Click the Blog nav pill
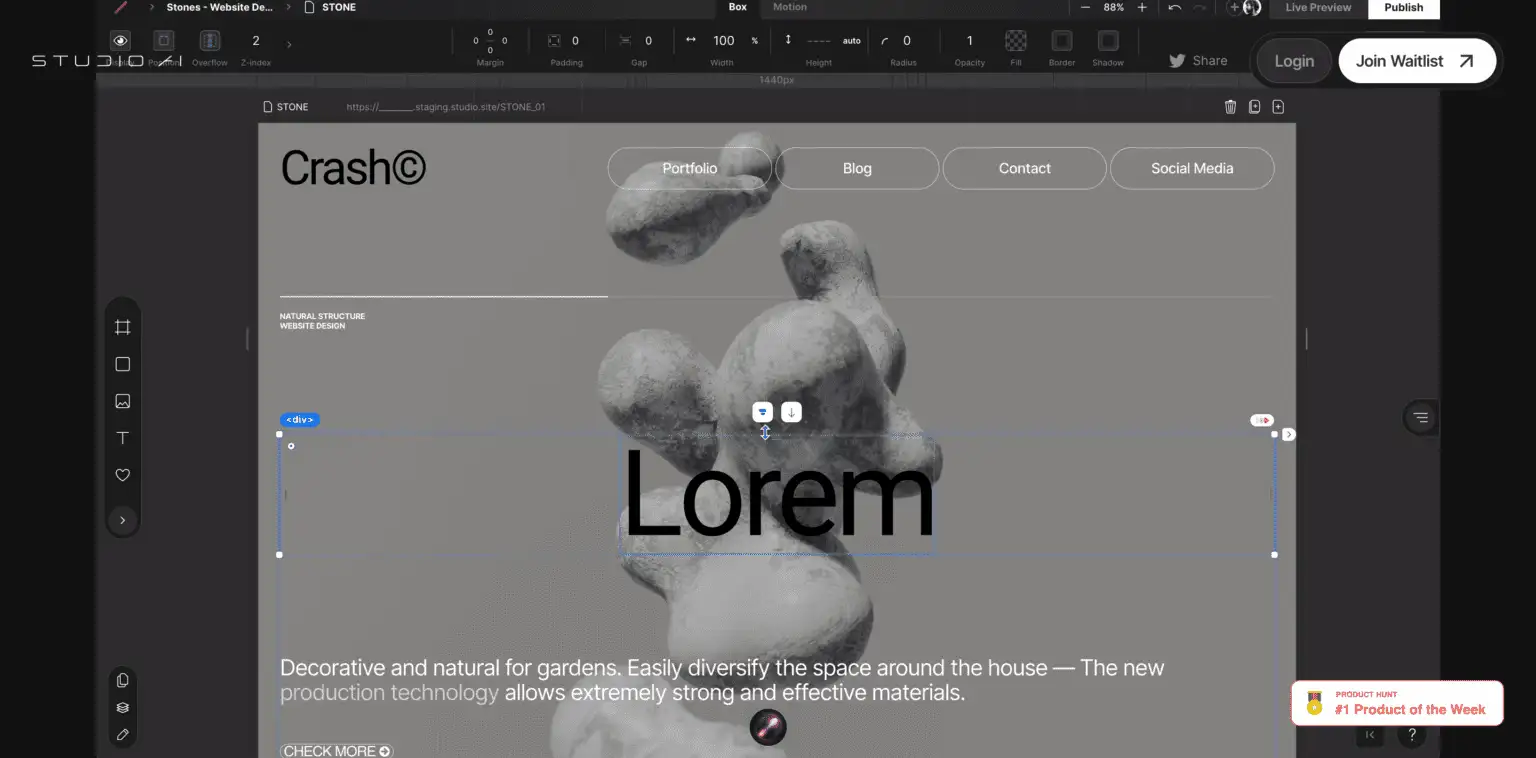 [857, 168]
